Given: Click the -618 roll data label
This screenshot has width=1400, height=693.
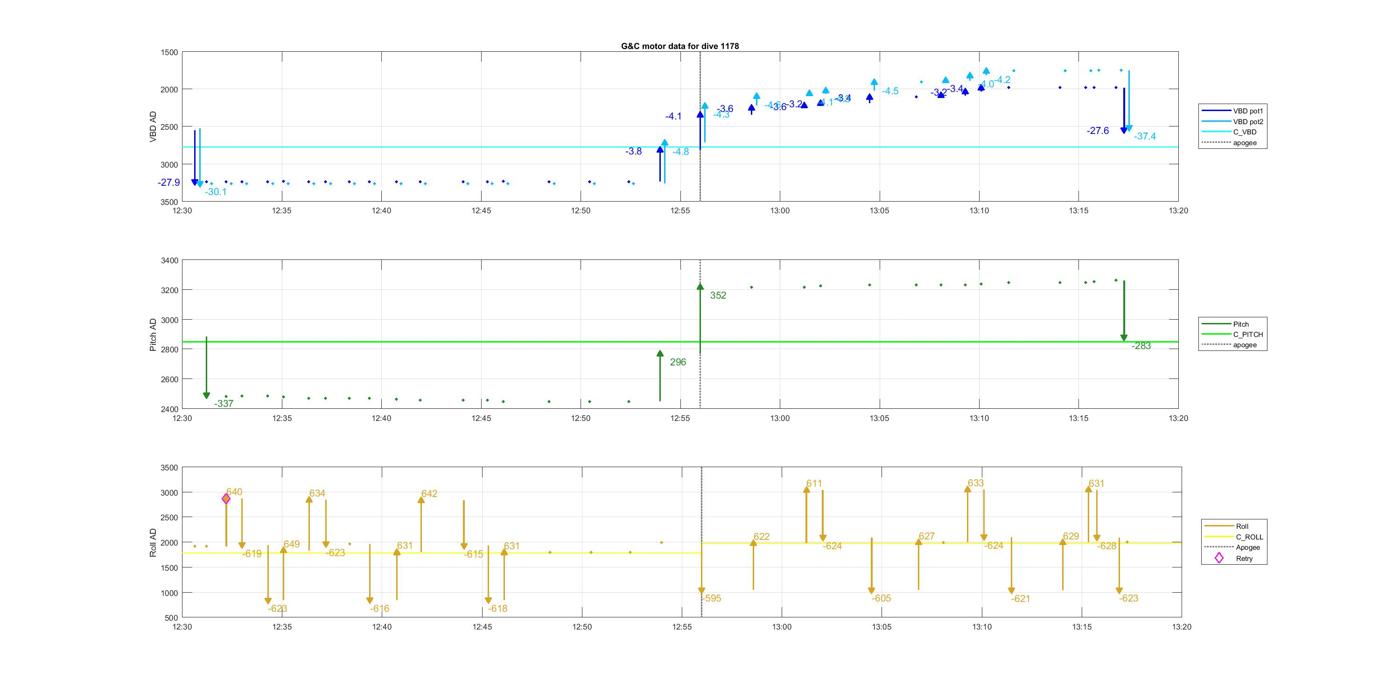Looking at the screenshot, I should (x=498, y=609).
